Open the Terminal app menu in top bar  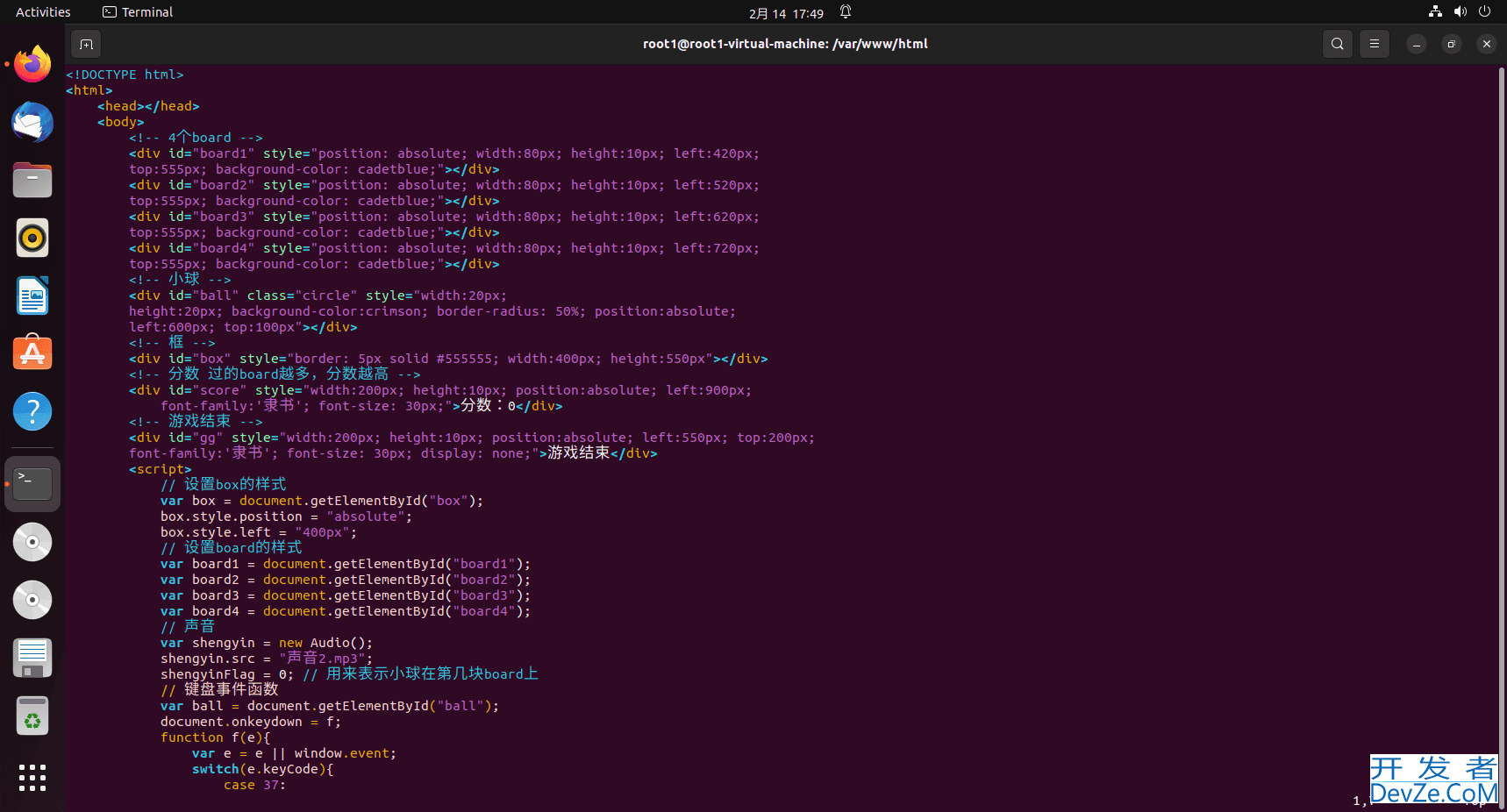[x=138, y=12]
